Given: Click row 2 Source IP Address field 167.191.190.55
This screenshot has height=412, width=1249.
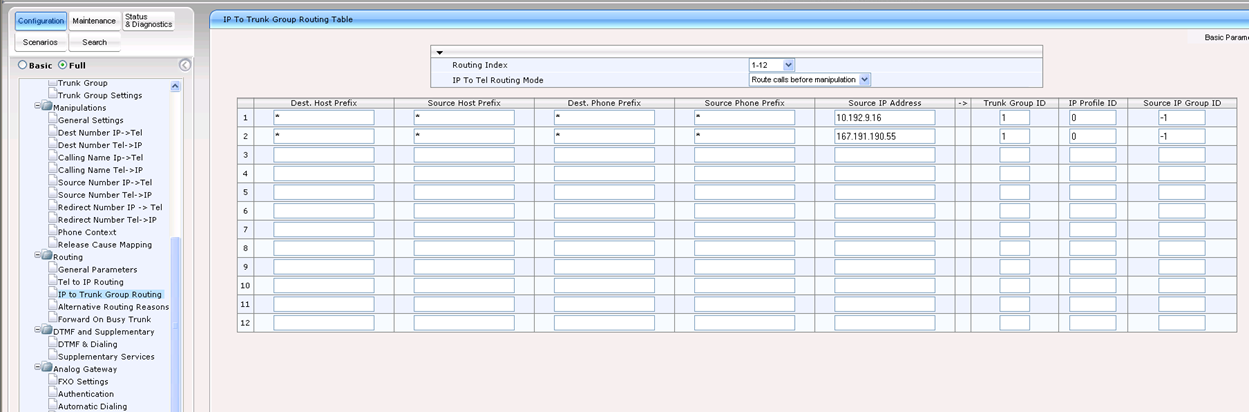Looking at the screenshot, I should click(884, 136).
